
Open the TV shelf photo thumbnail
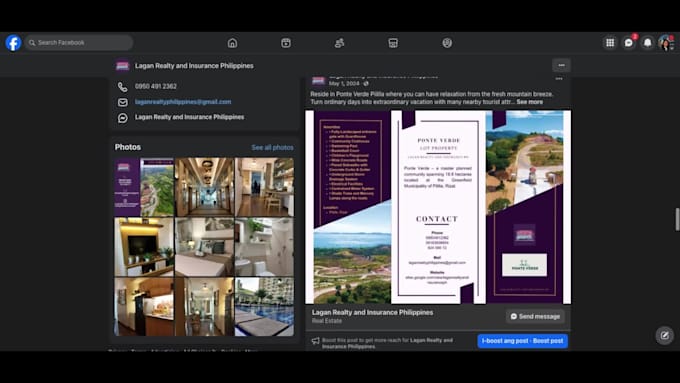[144, 247]
